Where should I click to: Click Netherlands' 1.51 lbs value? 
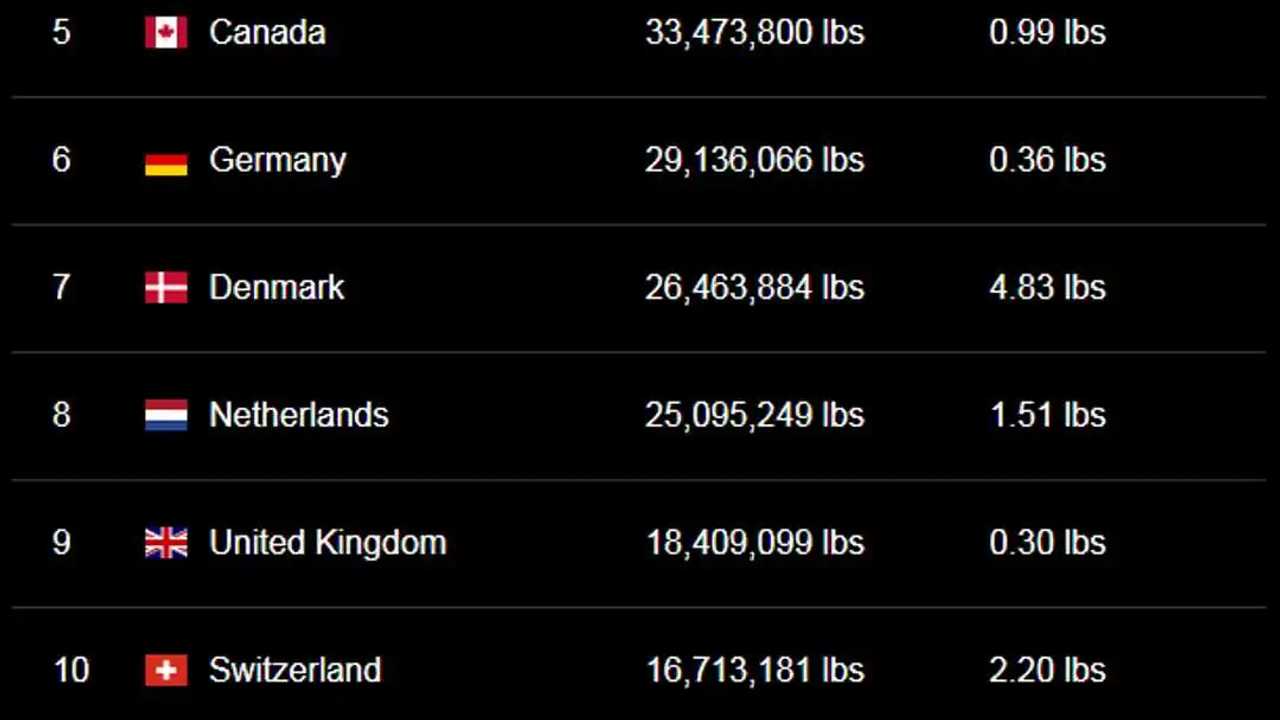tap(1047, 415)
